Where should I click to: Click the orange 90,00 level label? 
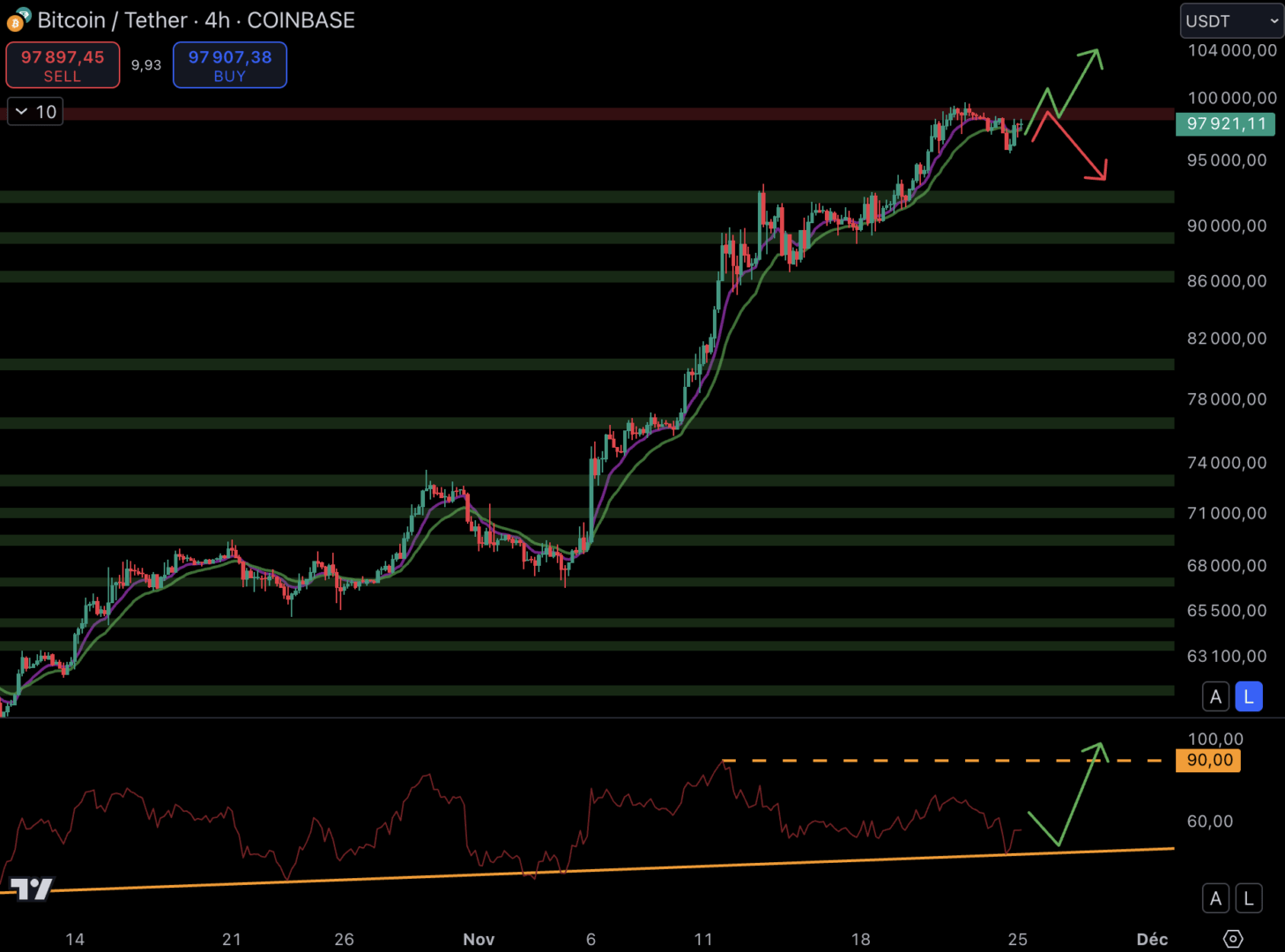tap(1208, 760)
